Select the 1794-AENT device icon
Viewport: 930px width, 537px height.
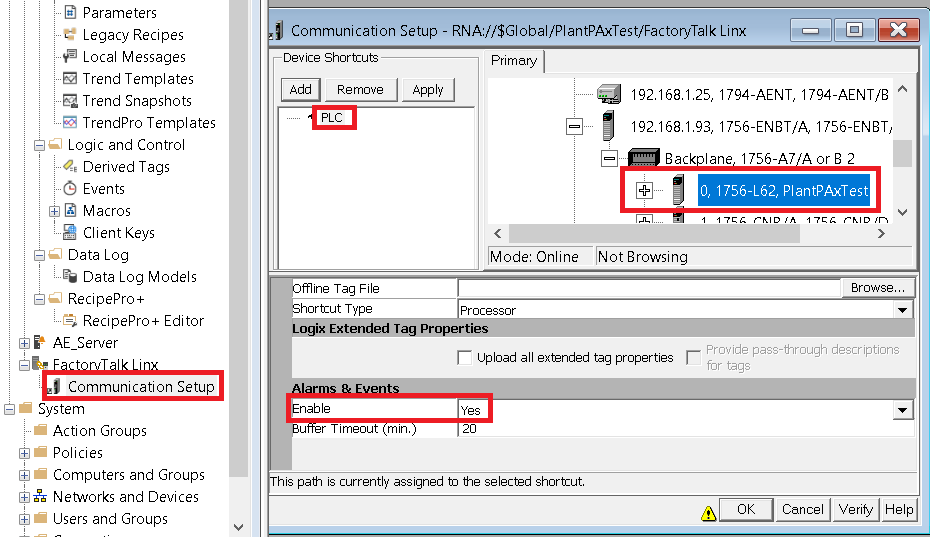click(609, 94)
